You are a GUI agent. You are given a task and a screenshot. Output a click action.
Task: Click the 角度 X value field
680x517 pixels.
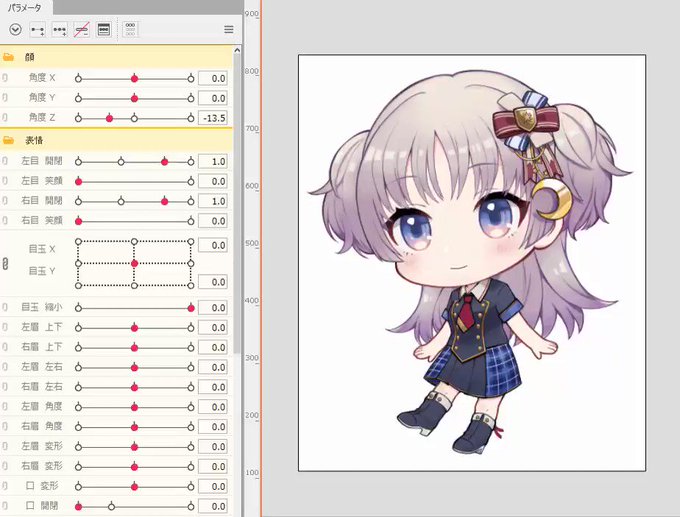pos(212,79)
